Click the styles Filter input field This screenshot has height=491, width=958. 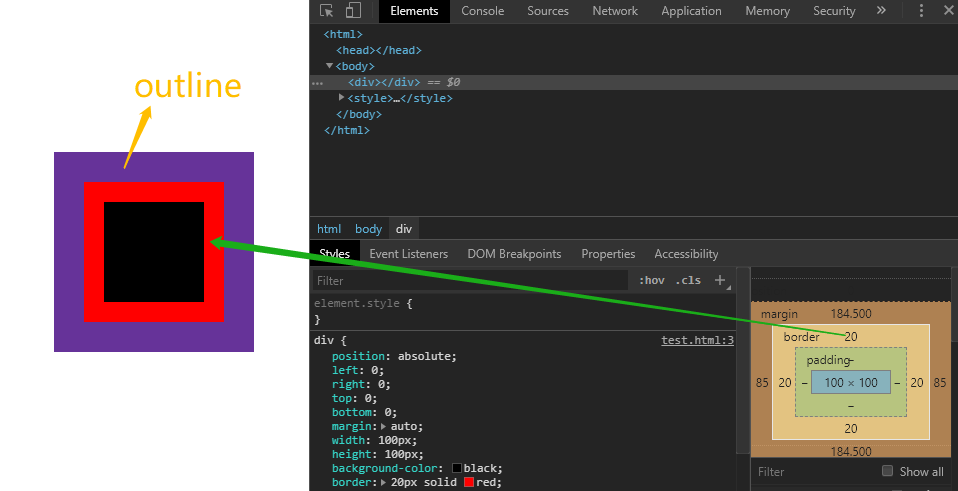(x=470, y=280)
